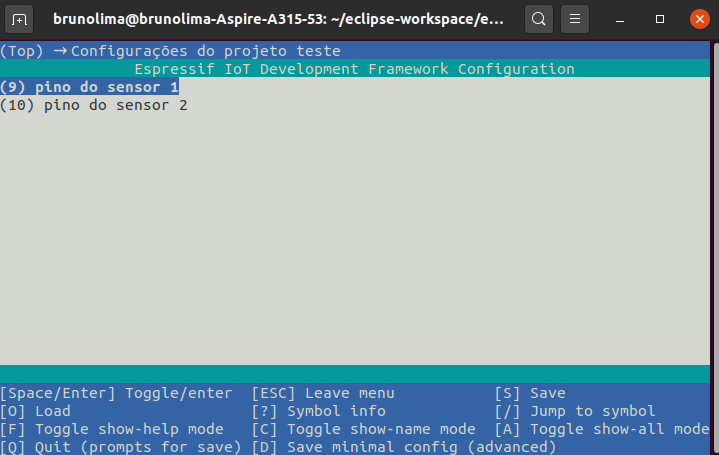The height and width of the screenshot is (455, 719).
Task: Select the 'pino do sensor 1' entry
Action: pos(90,87)
